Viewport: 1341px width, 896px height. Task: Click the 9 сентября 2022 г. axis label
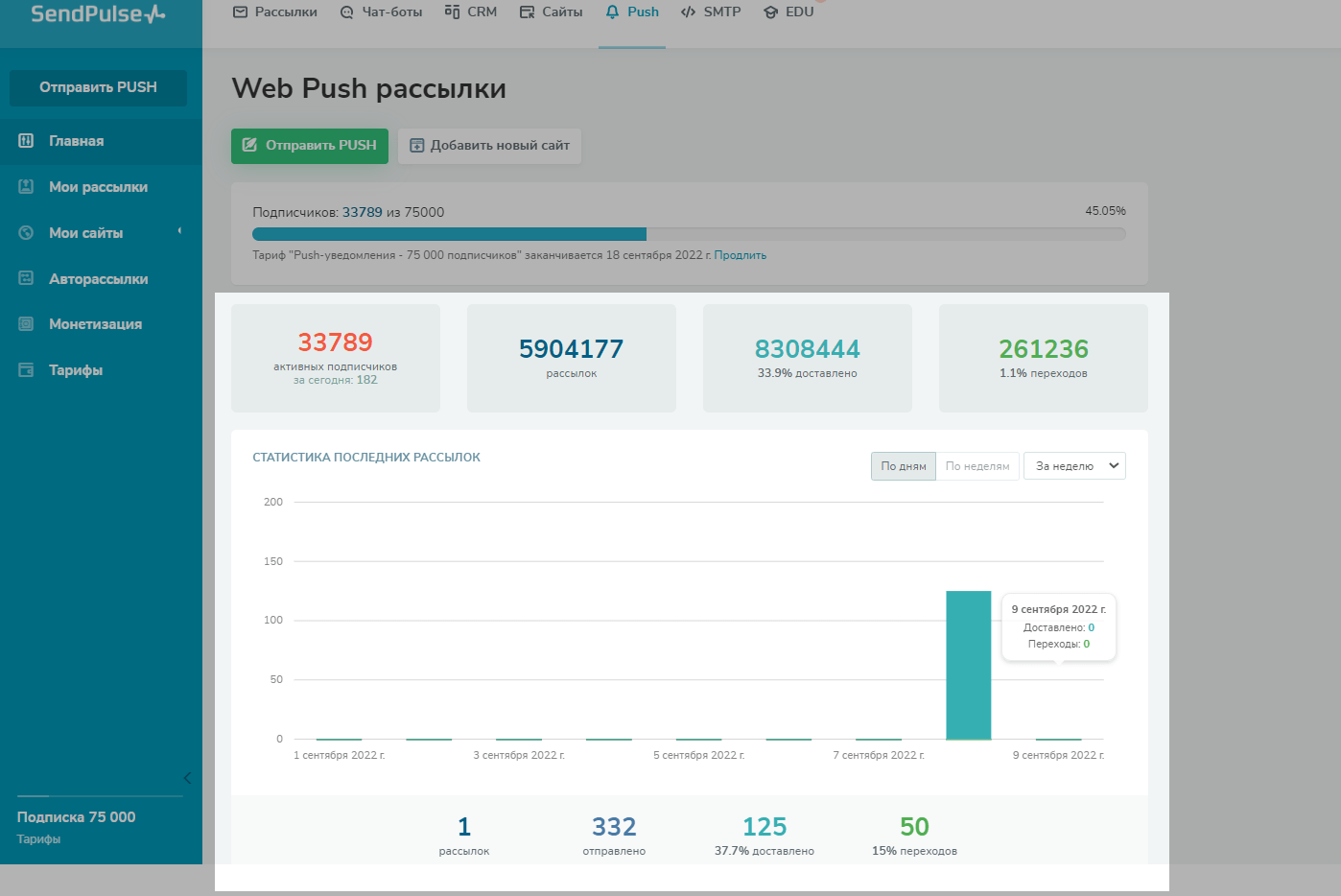click(1059, 756)
